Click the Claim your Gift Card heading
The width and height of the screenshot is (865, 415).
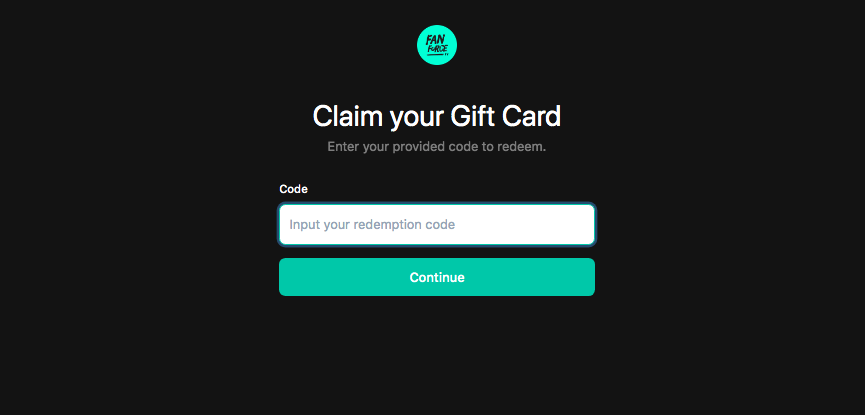tap(437, 116)
